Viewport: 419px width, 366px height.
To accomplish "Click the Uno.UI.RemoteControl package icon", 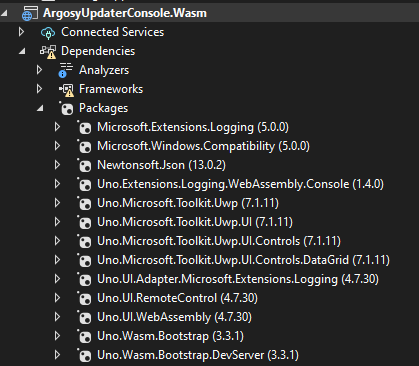I will 84,298.
